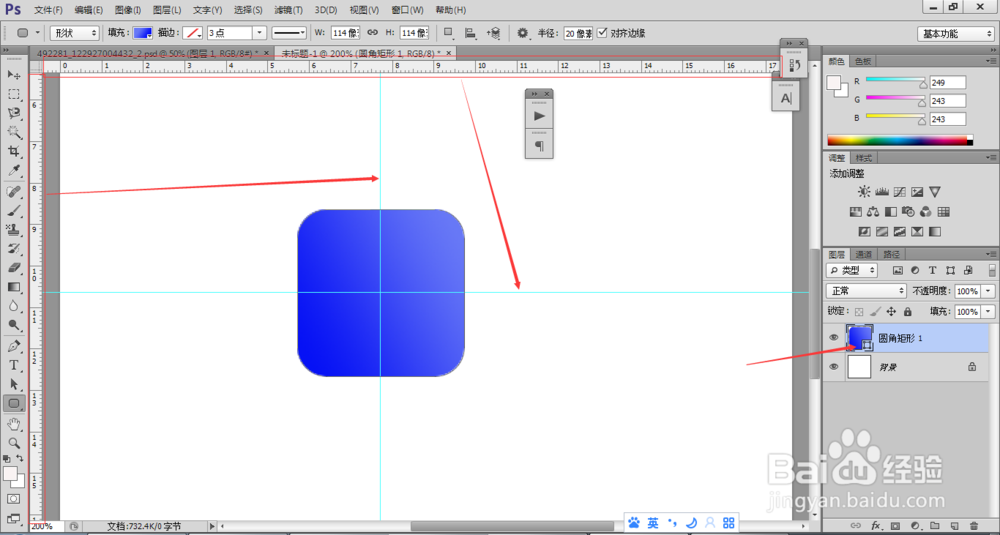
Task: Select the Clone Stamp tool
Action: click(x=13, y=230)
